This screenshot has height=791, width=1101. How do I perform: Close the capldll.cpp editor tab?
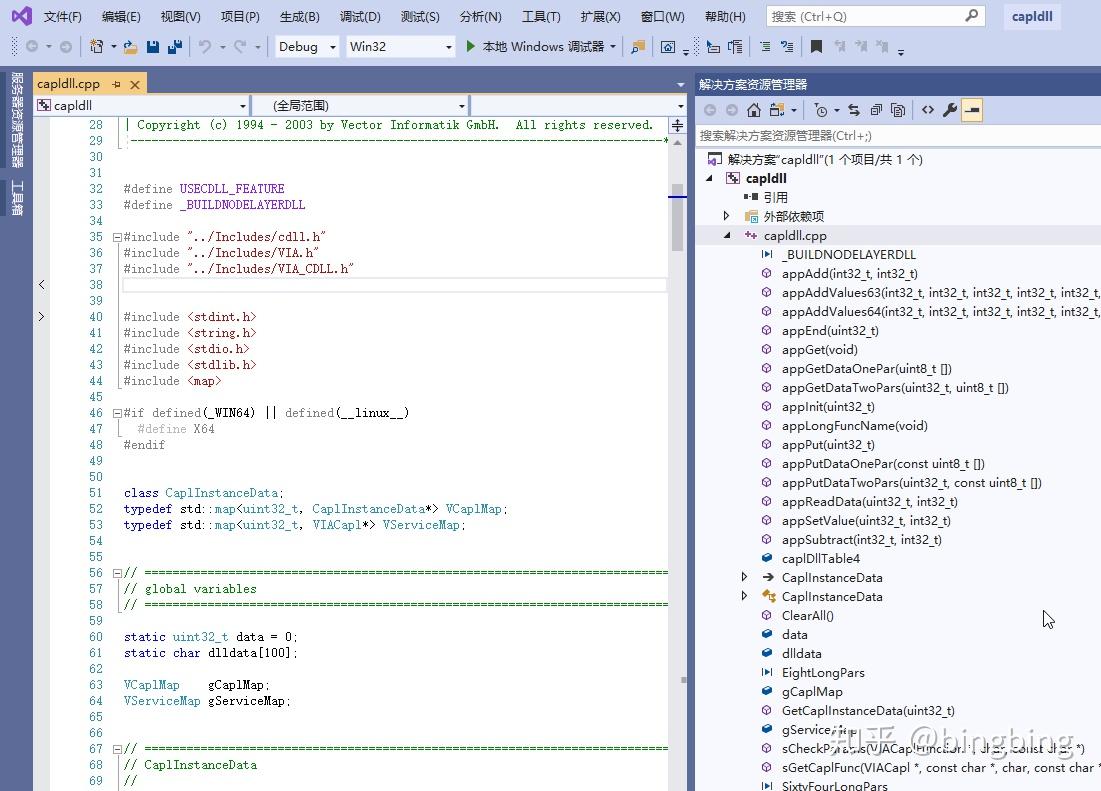135,84
